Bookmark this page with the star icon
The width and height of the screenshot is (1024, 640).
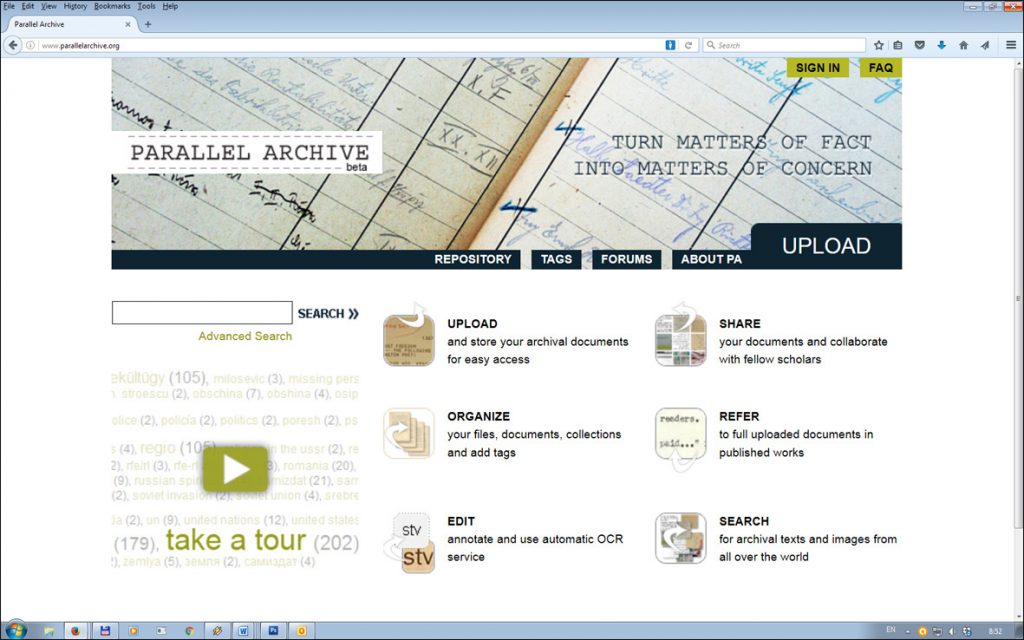(879, 45)
